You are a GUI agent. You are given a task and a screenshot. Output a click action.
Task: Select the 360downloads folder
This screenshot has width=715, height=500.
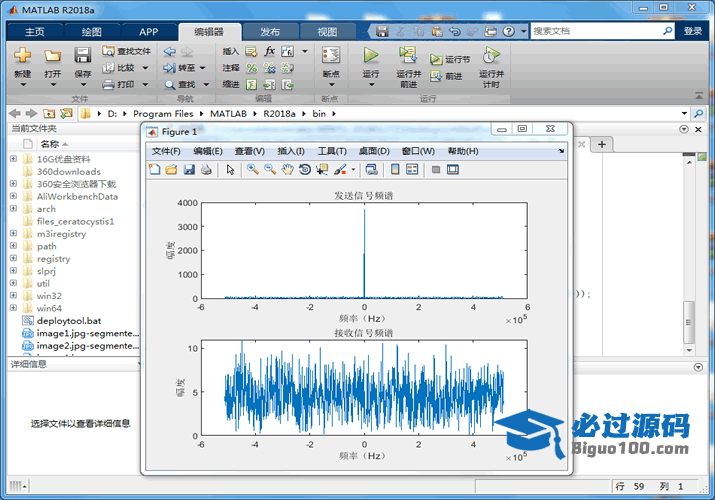pyautogui.click(x=68, y=171)
